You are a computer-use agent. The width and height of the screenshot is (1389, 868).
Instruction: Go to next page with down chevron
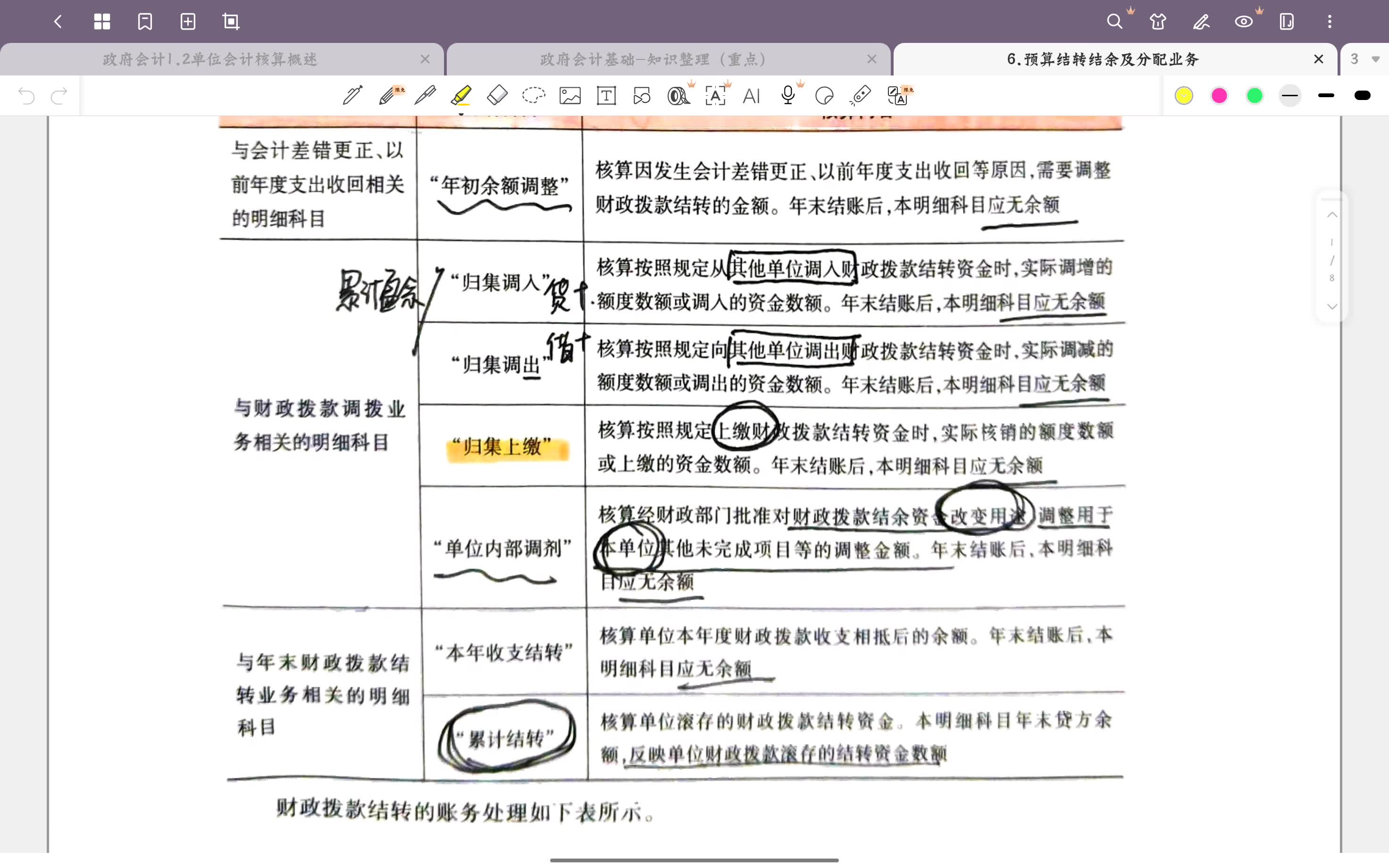click(x=1331, y=307)
